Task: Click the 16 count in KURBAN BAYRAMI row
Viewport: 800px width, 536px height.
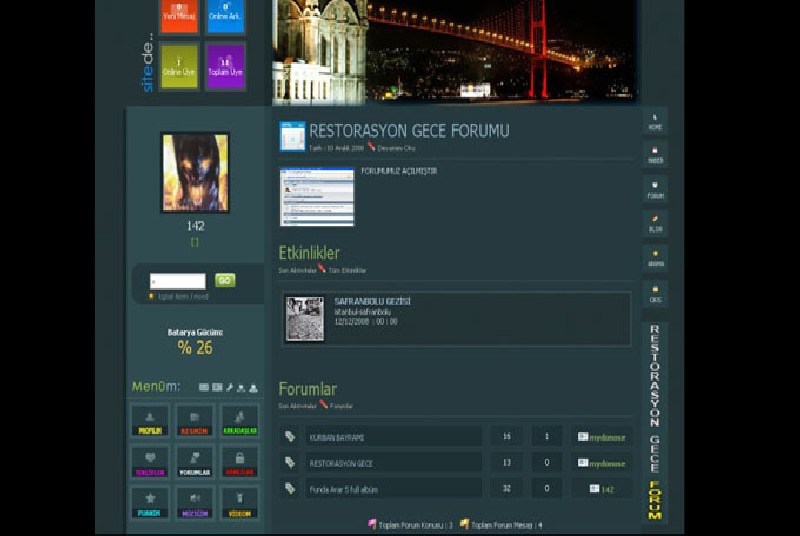Action: pos(507,437)
